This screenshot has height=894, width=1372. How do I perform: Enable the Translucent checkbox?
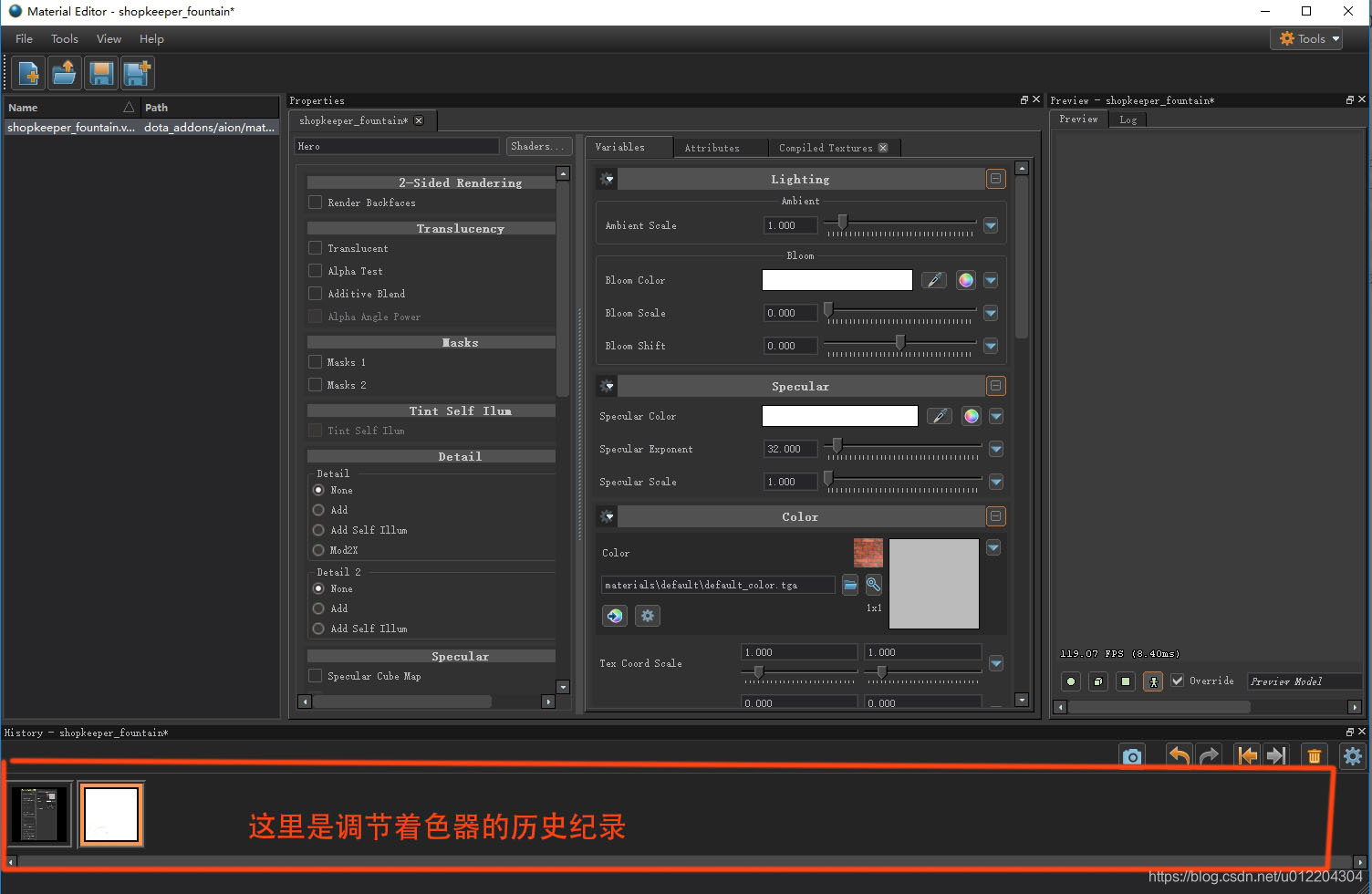[x=315, y=247]
